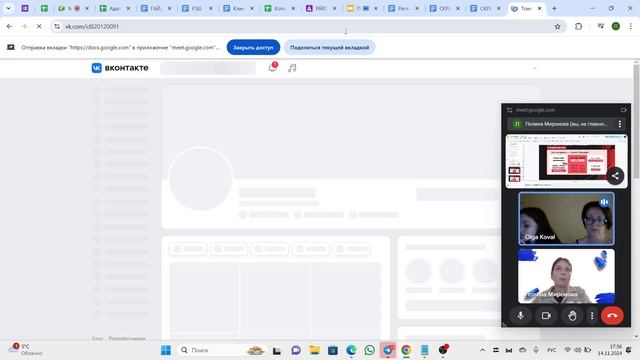Click the VK search field

(208, 68)
